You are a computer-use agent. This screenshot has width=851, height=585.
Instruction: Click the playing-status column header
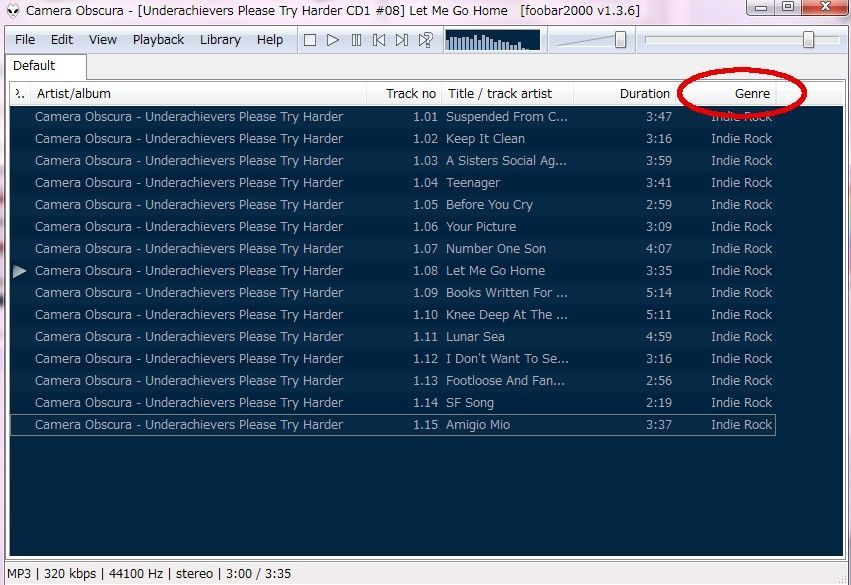20,93
